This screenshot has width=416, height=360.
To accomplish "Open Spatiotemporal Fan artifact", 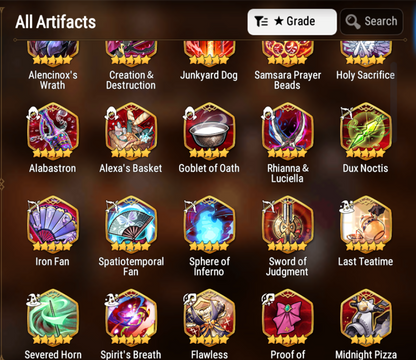I will point(131,225).
